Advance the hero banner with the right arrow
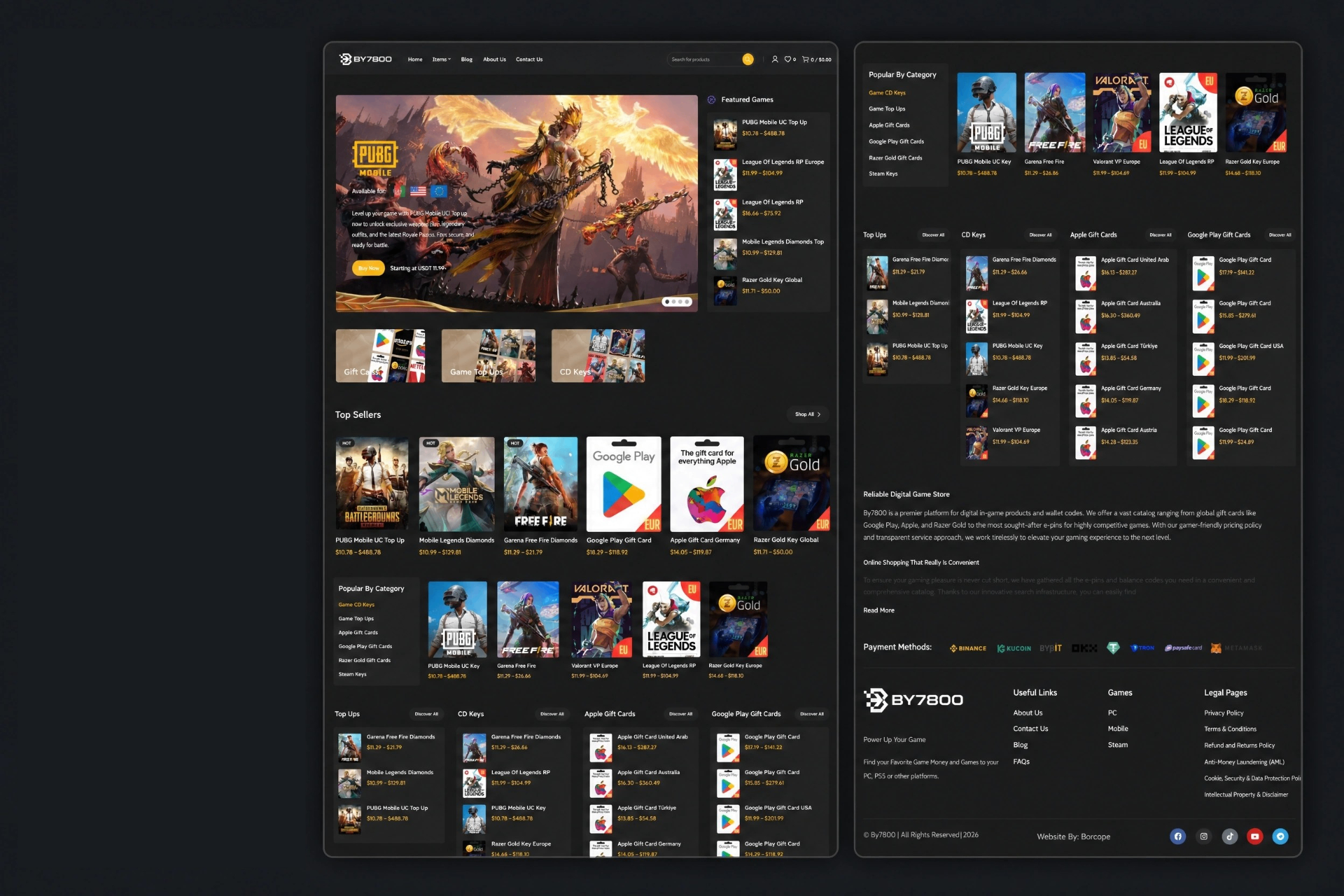The image size is (1344, 896). click(x=689, y=199)
